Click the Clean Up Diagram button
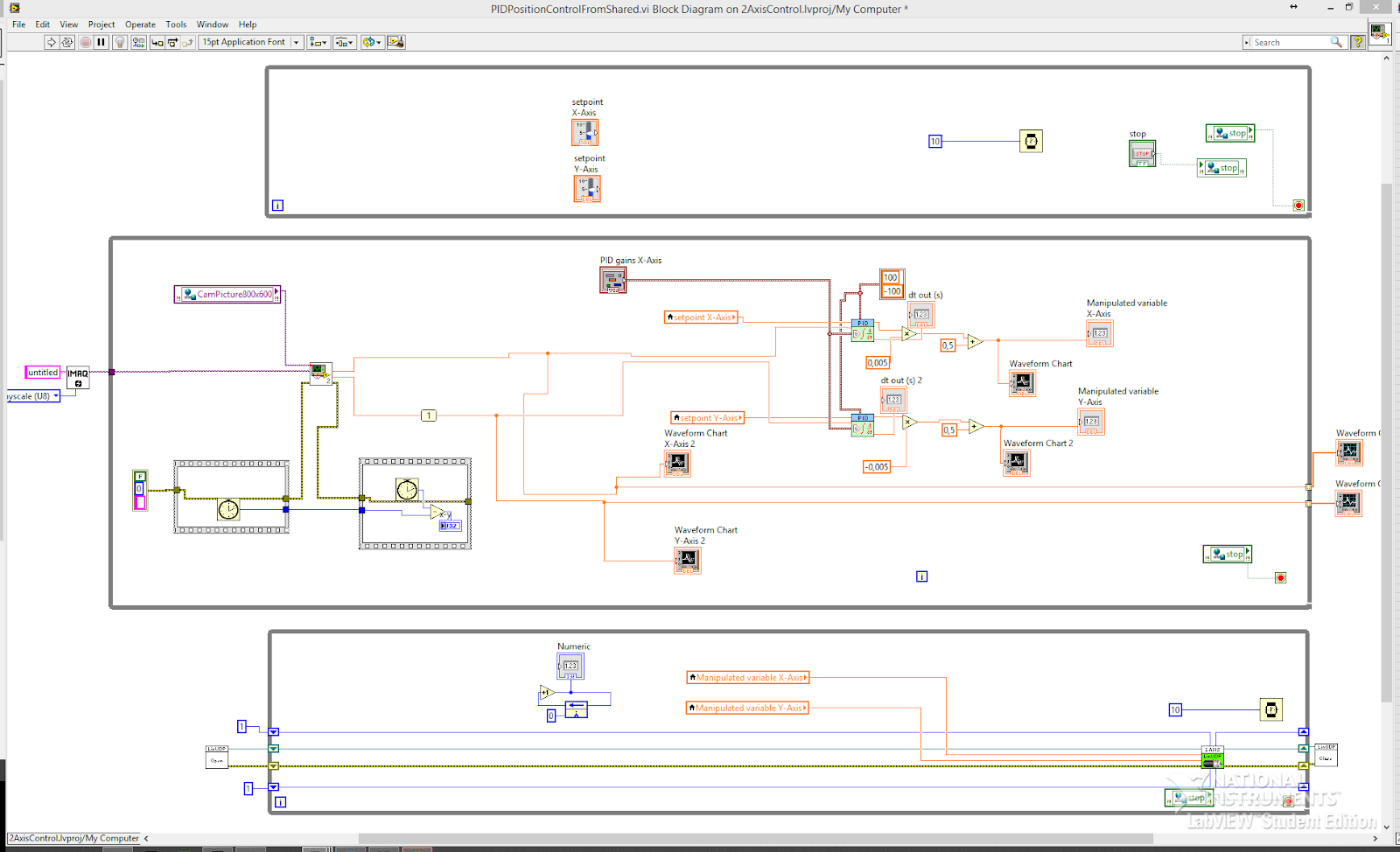The height and width of the screenshot is (852, 1400). (x=395, y=42)
